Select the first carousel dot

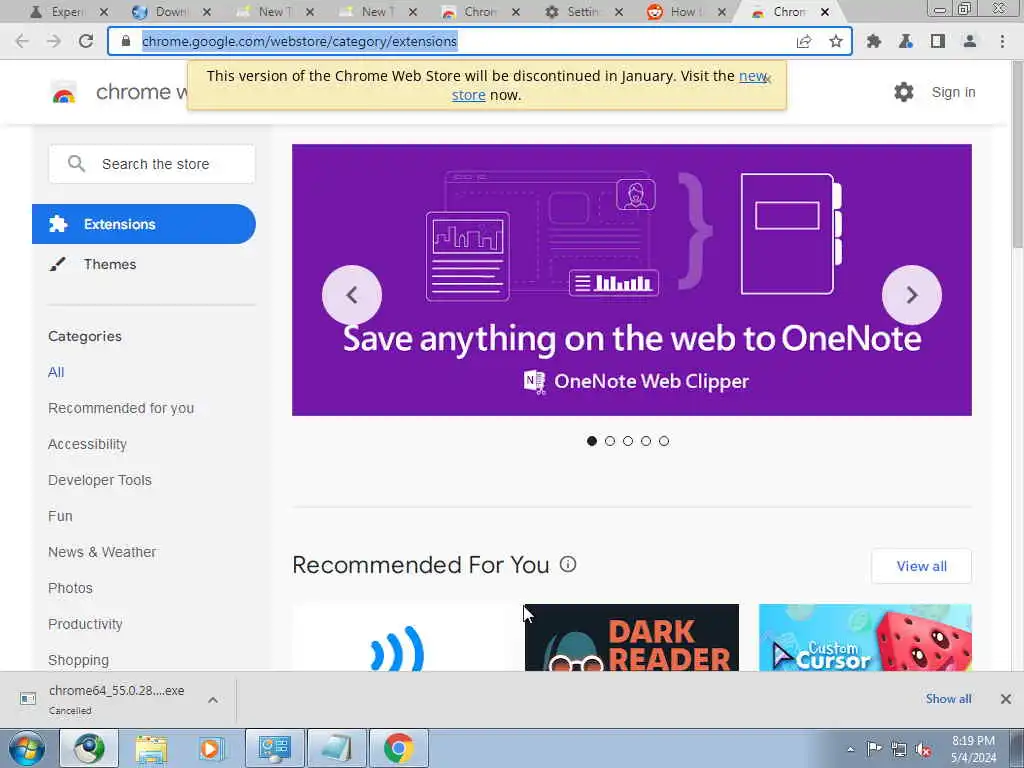pyautogui.click(x=592, y=441)
